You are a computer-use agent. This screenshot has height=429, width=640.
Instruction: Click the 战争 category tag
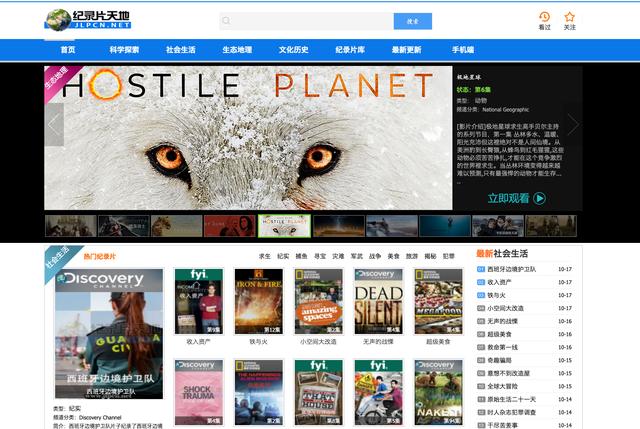point(375,256)
